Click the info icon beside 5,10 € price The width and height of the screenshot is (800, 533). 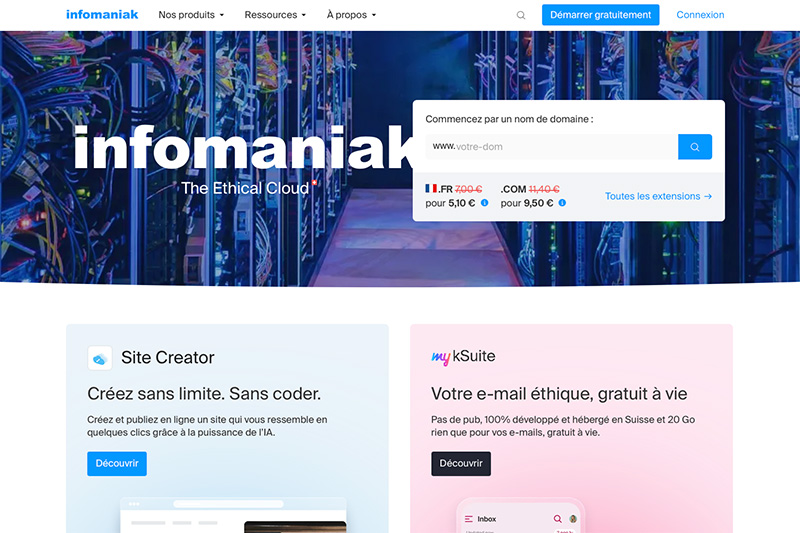[485, 203]
